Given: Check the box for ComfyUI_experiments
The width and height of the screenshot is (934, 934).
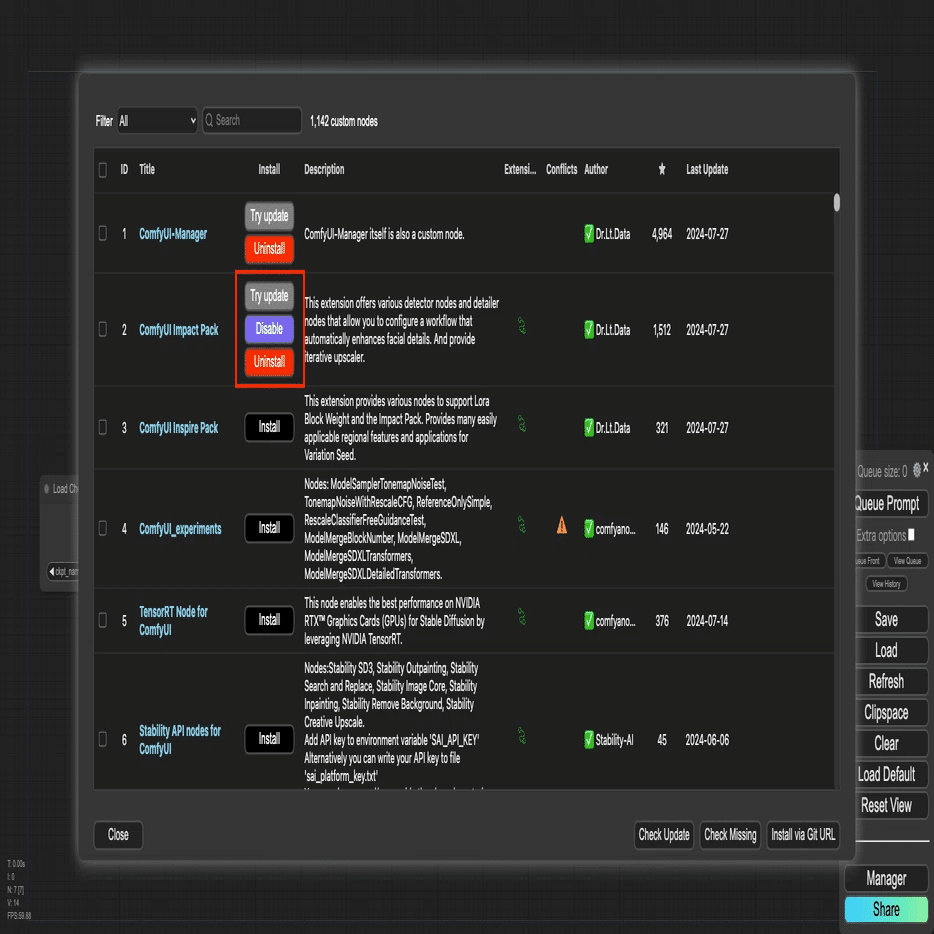Looking at the screenshot, I should 102,528.
